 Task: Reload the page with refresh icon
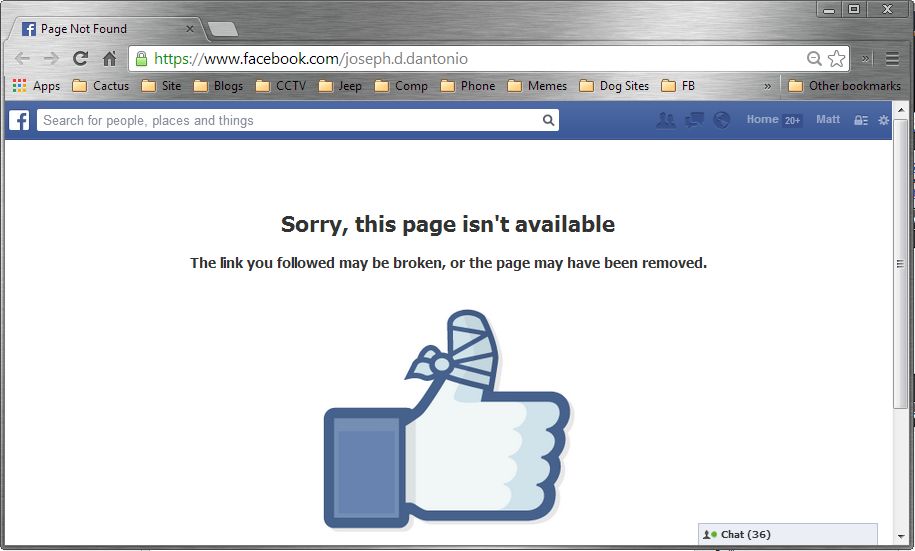pyautogui.click(x=80, y=58)
